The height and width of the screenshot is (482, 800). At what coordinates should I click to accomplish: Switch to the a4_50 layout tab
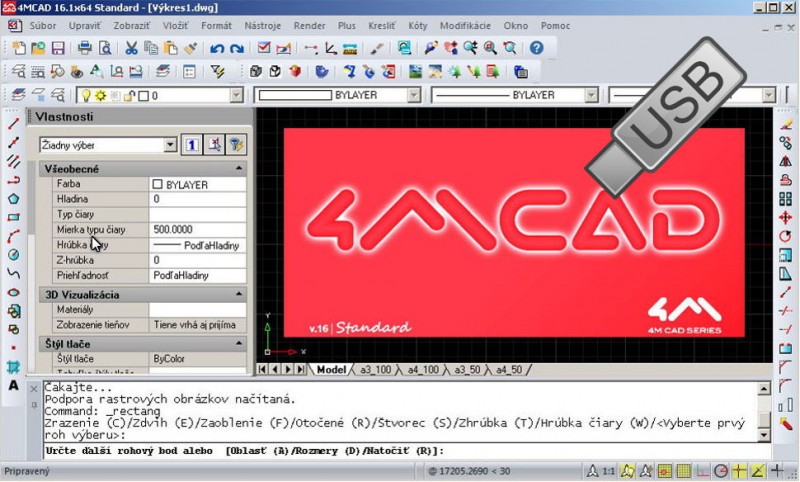509,370
